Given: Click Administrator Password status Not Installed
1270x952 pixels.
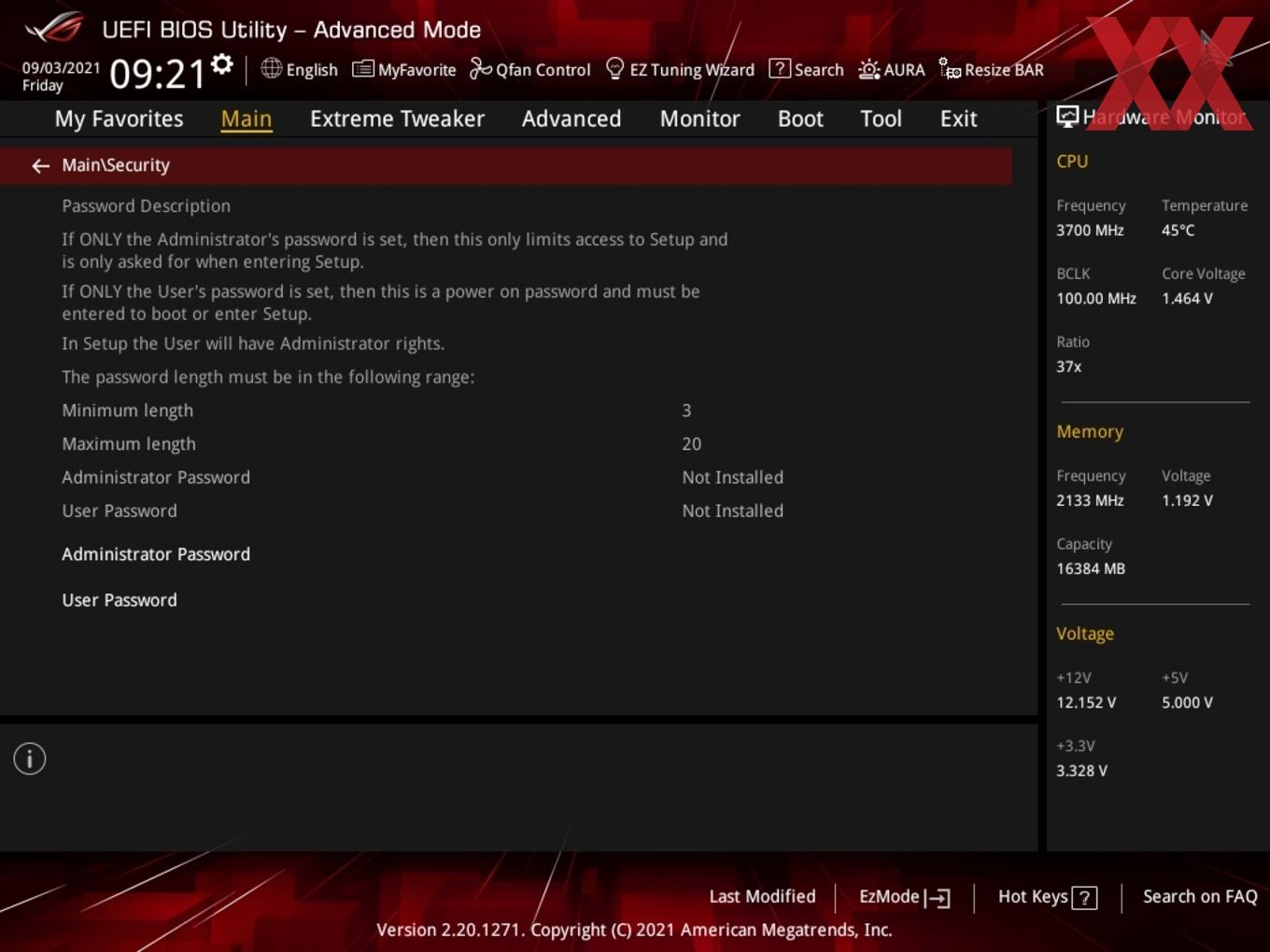Looking at the screenshot, I should point(732,478).
